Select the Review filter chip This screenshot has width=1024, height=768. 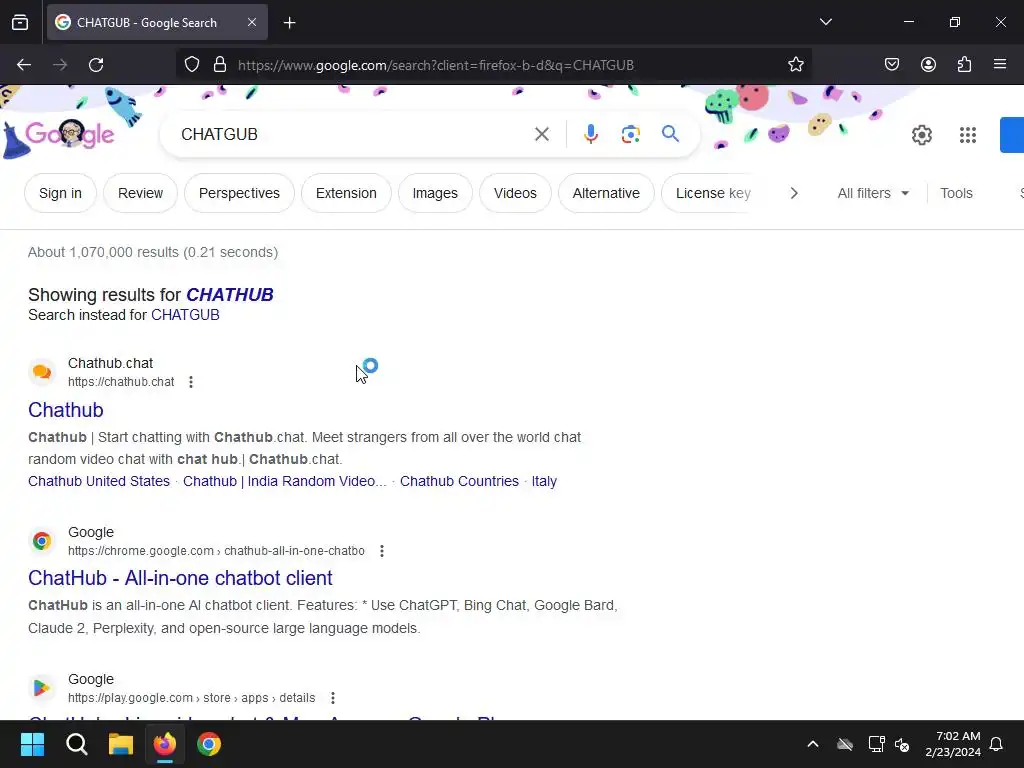(140, 193)
